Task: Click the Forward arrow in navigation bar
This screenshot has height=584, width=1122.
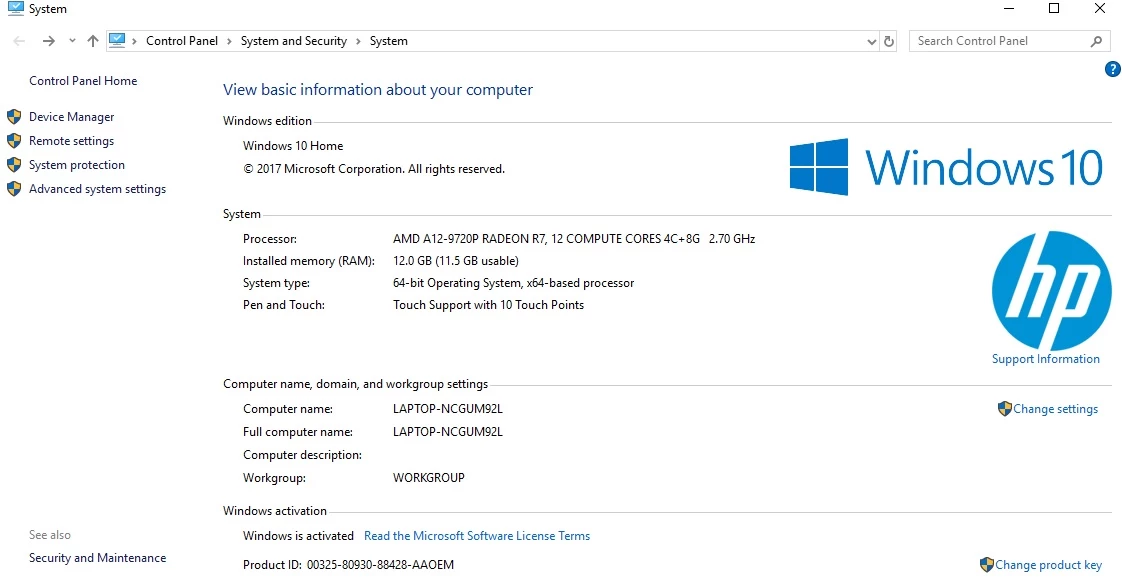Action: point(49,41)
